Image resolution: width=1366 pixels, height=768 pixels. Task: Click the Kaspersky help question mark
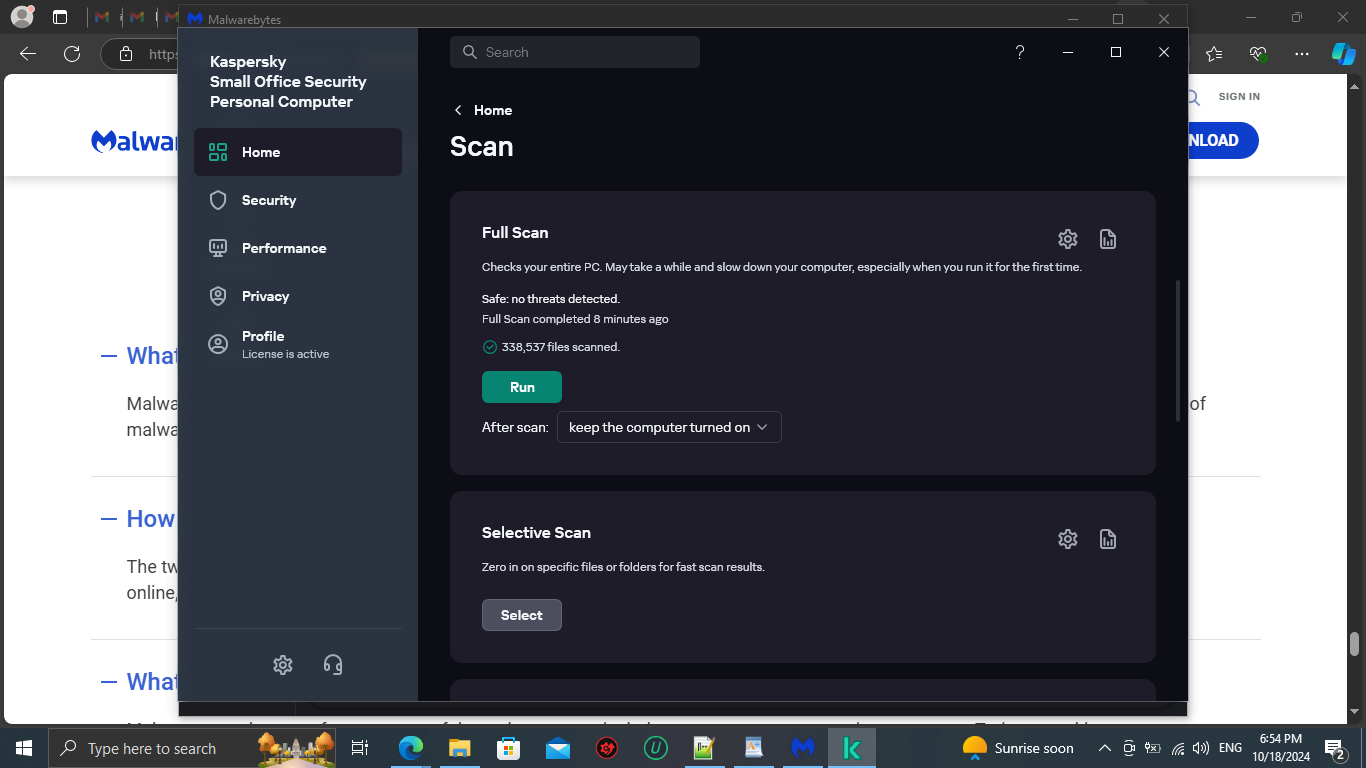point(1020,52)
